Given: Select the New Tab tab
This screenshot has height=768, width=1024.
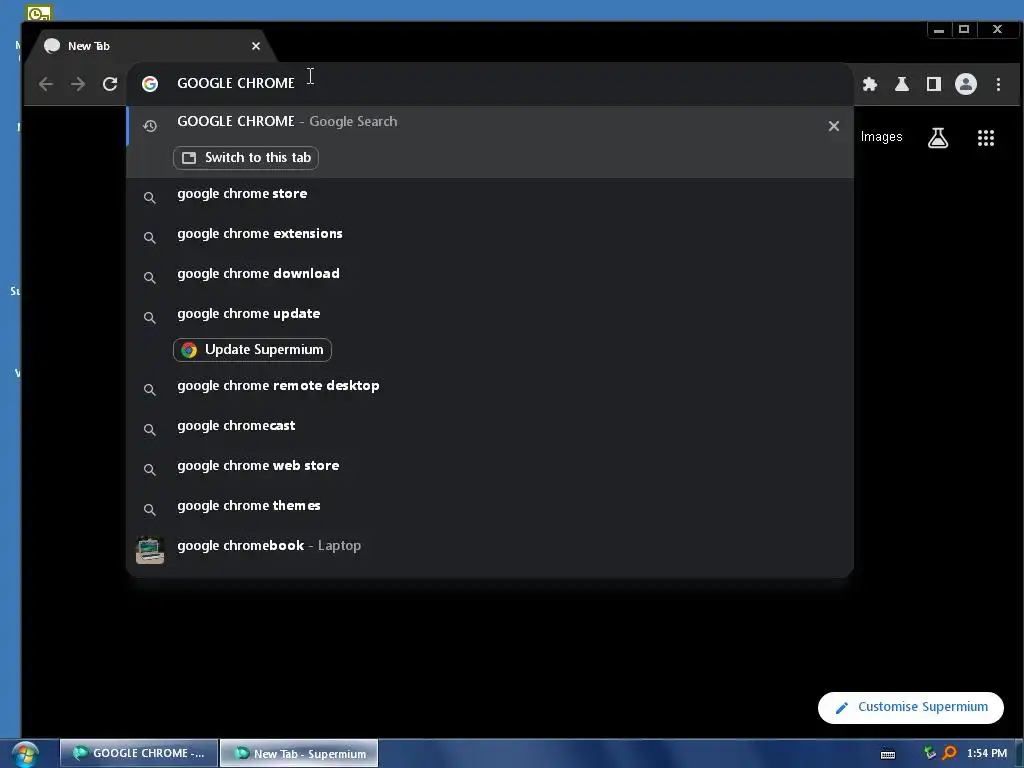Looking at the screenshot, I should click(x=149, y=46).
